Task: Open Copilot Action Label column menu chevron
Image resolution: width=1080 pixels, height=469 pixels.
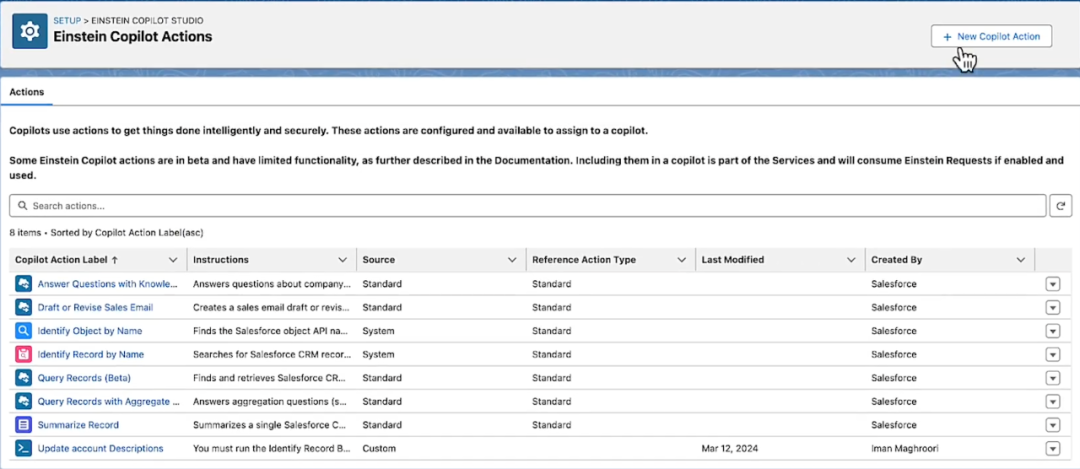Action: point(173,260)
